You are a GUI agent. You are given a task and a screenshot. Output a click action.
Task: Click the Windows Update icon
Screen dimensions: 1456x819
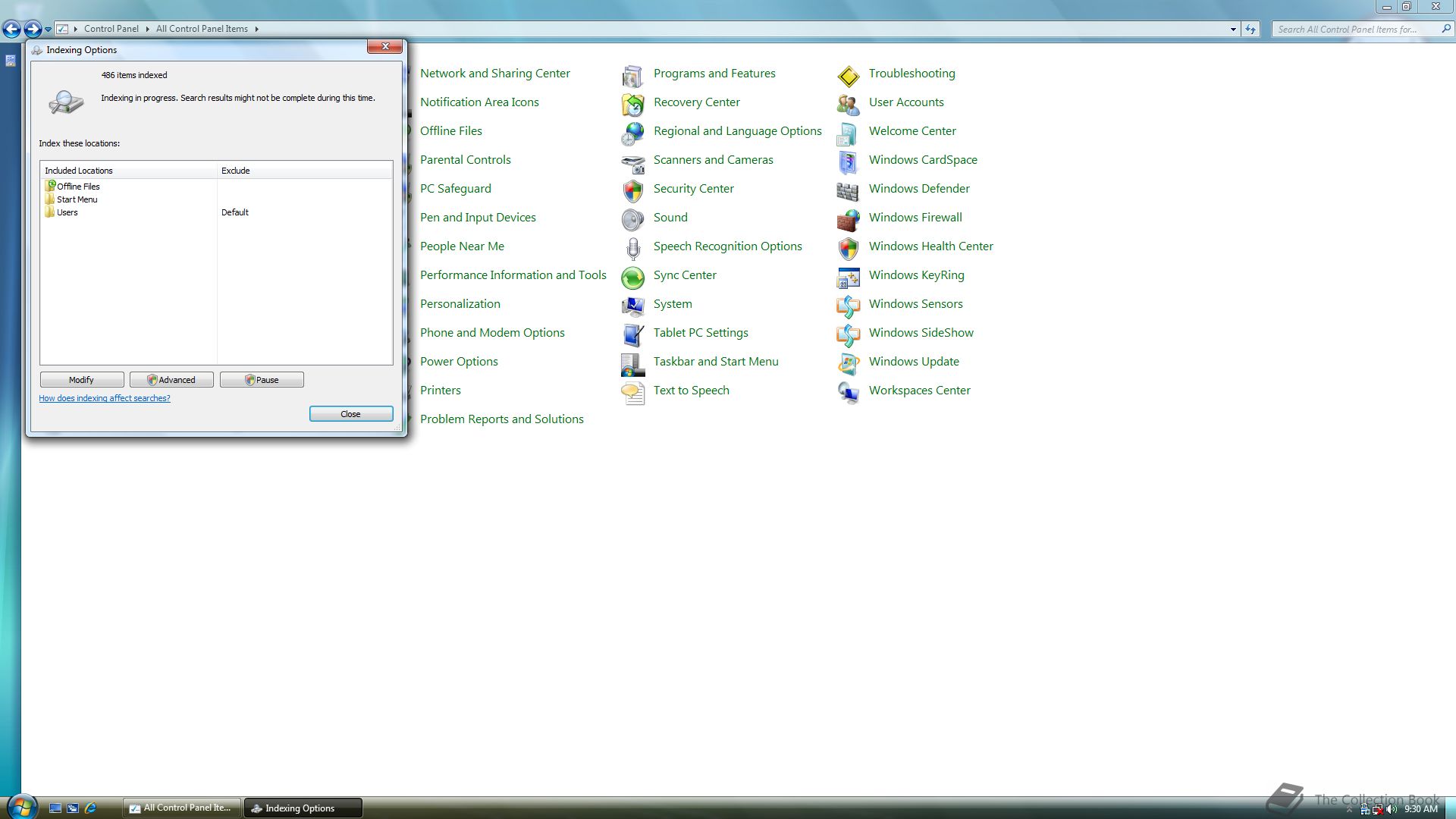(848, 364)
